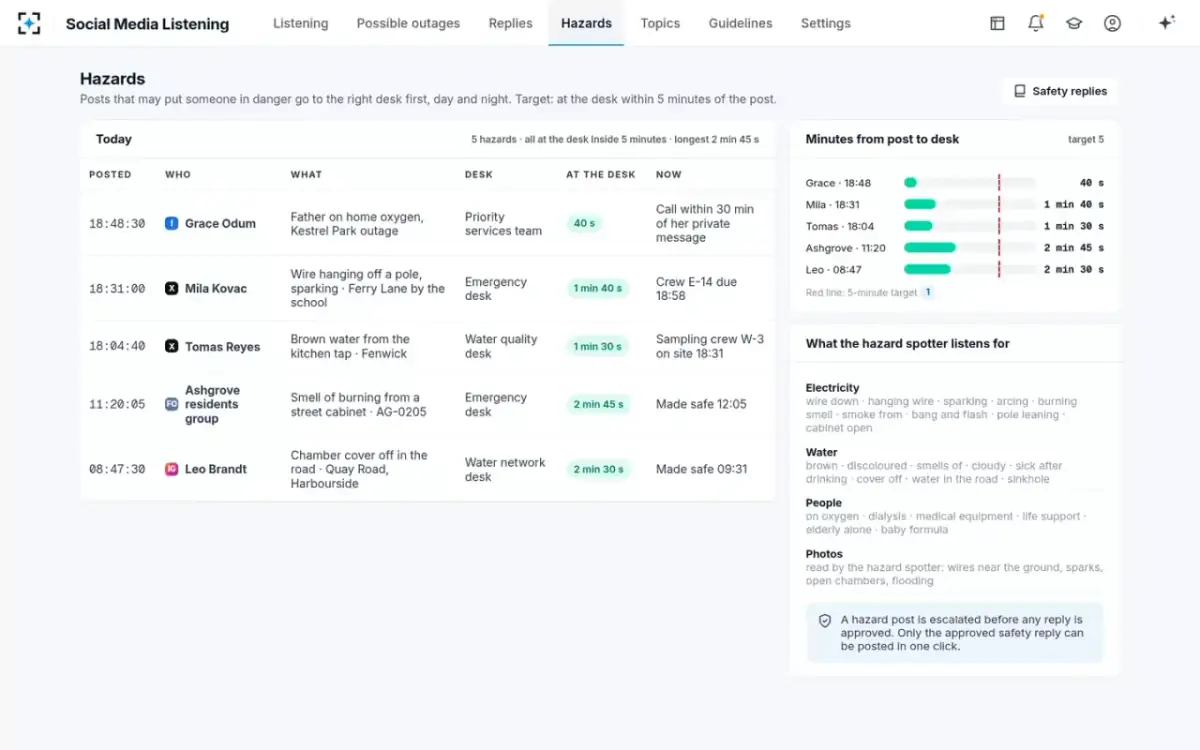The width and height of the screenshot is (1200, 750).
Task: Switch to the Possible outages tab
Action: (408, 23)
